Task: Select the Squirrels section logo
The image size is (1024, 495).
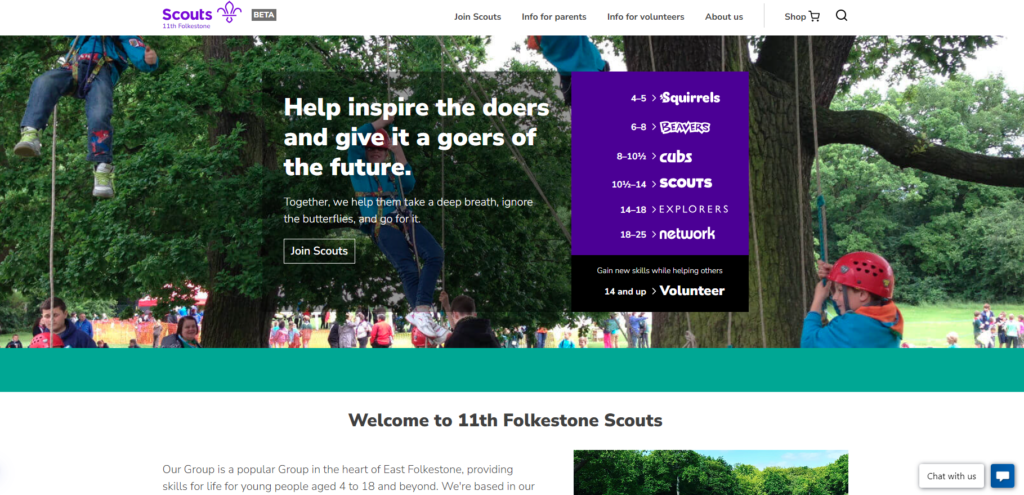Action: [690, 98]
